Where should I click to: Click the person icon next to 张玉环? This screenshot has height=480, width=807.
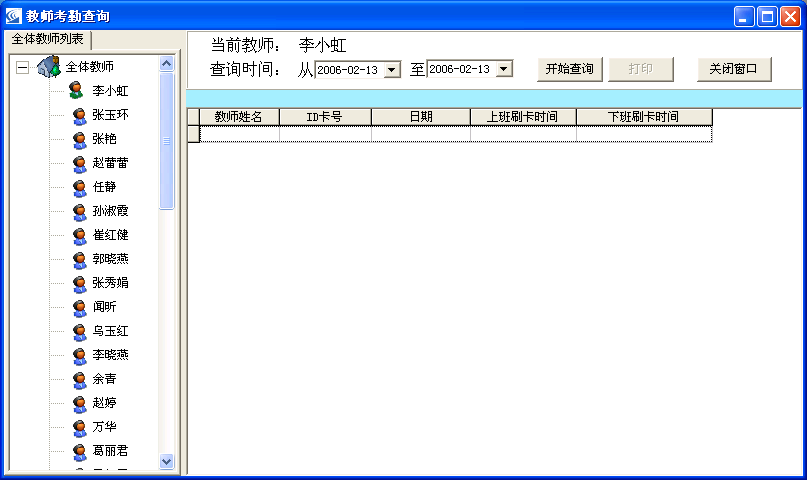[79, 116]
